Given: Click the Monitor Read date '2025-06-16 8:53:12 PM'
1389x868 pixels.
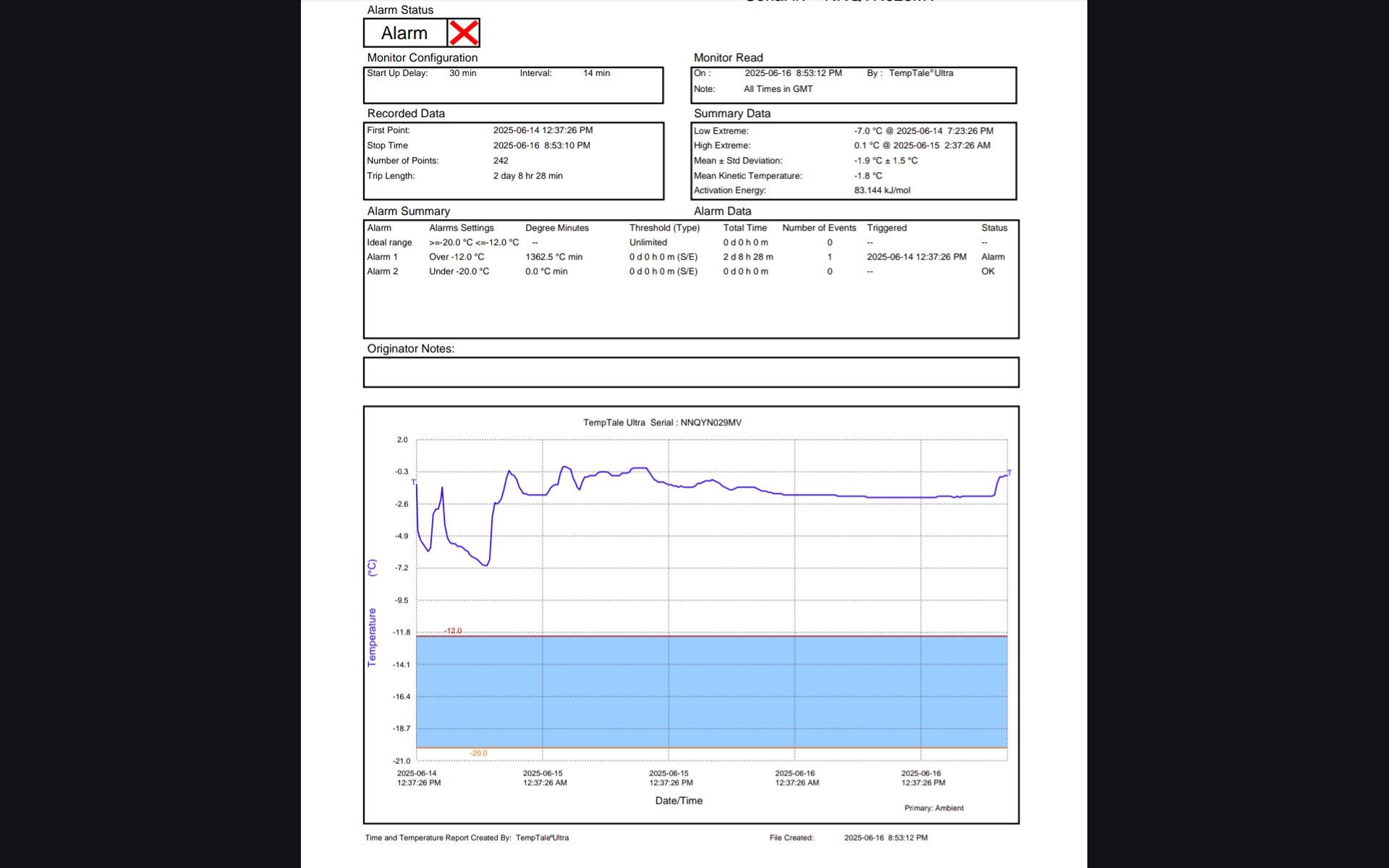Looking at the screenshot, I should [794, 73].
